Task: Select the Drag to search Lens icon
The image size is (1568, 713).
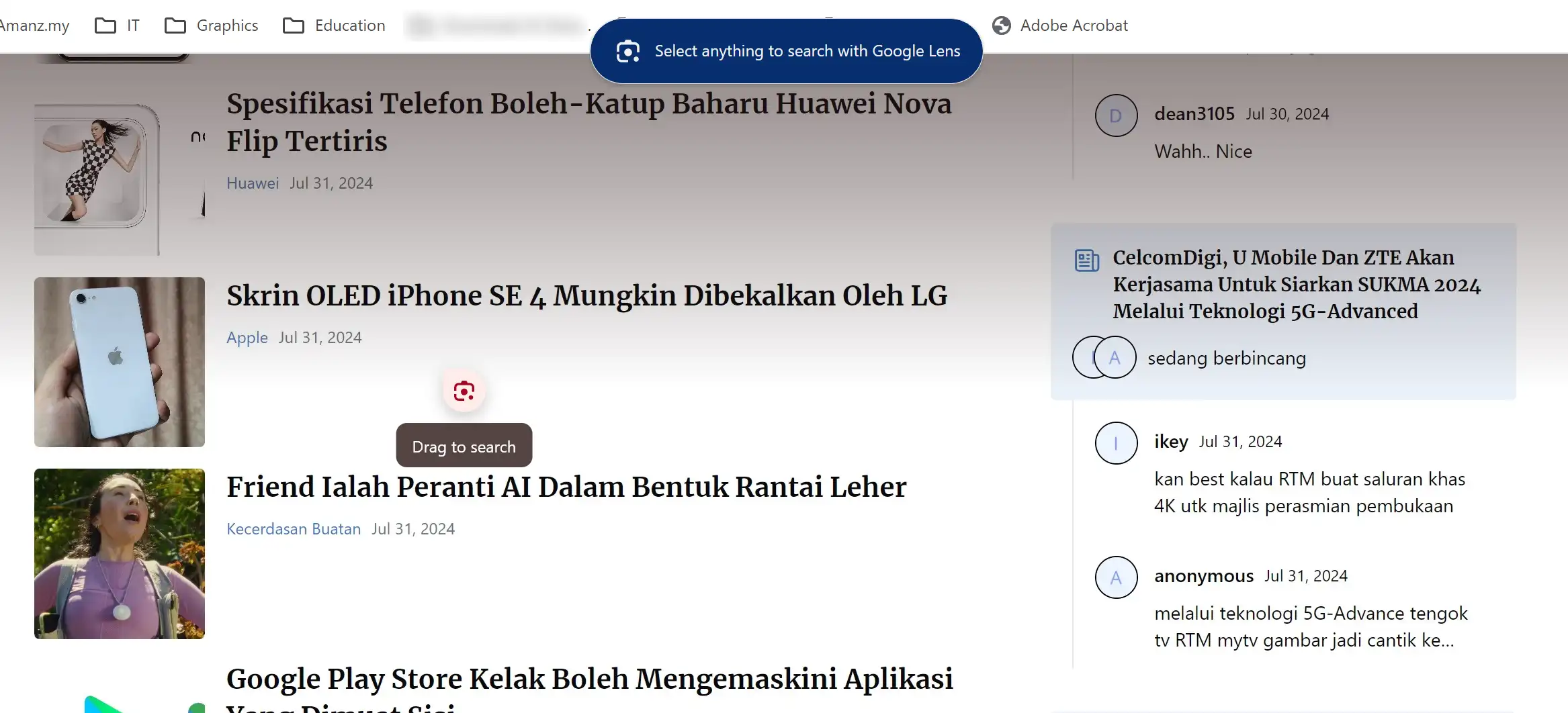Action: (464, 390)
